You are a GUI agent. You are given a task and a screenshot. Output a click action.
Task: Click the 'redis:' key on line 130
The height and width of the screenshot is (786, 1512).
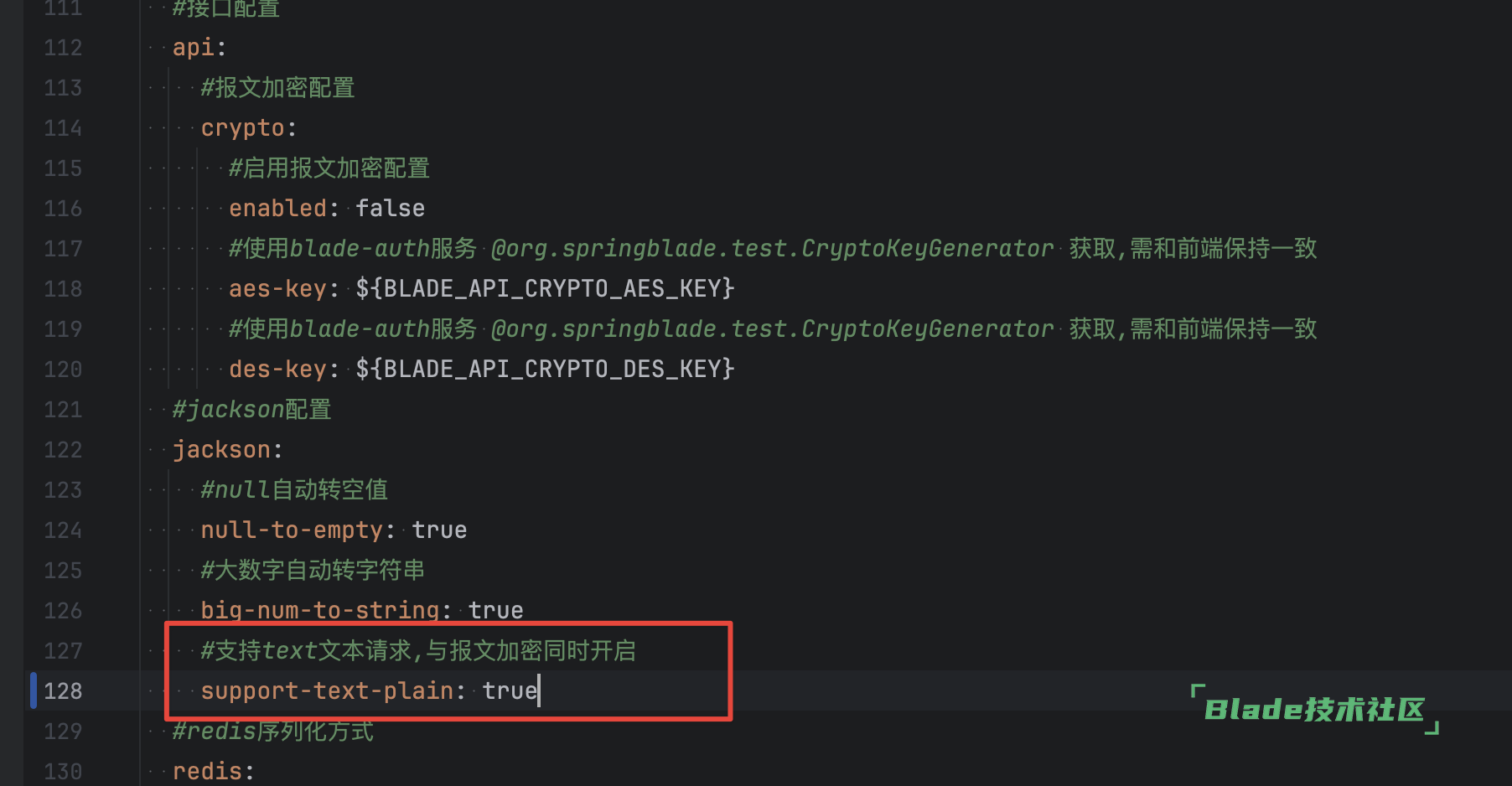(213, 771)
